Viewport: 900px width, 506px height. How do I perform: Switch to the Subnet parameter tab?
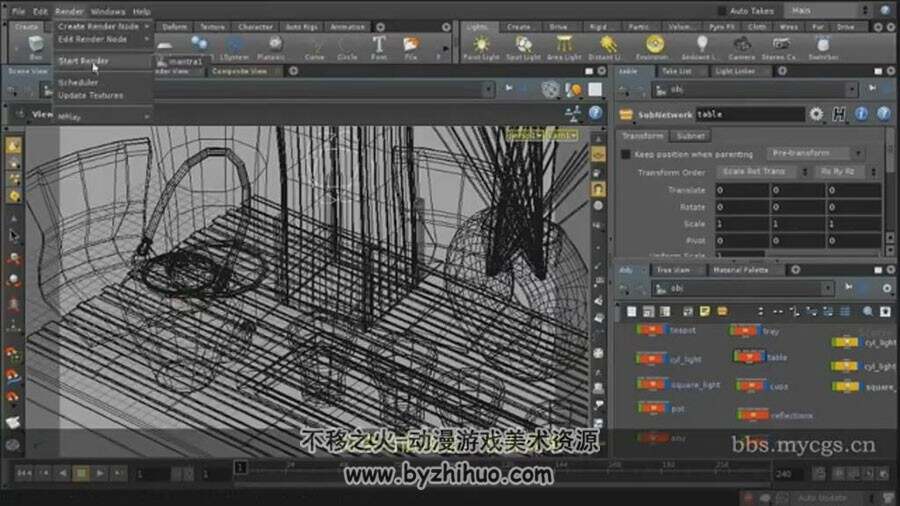tap(690, 136)
